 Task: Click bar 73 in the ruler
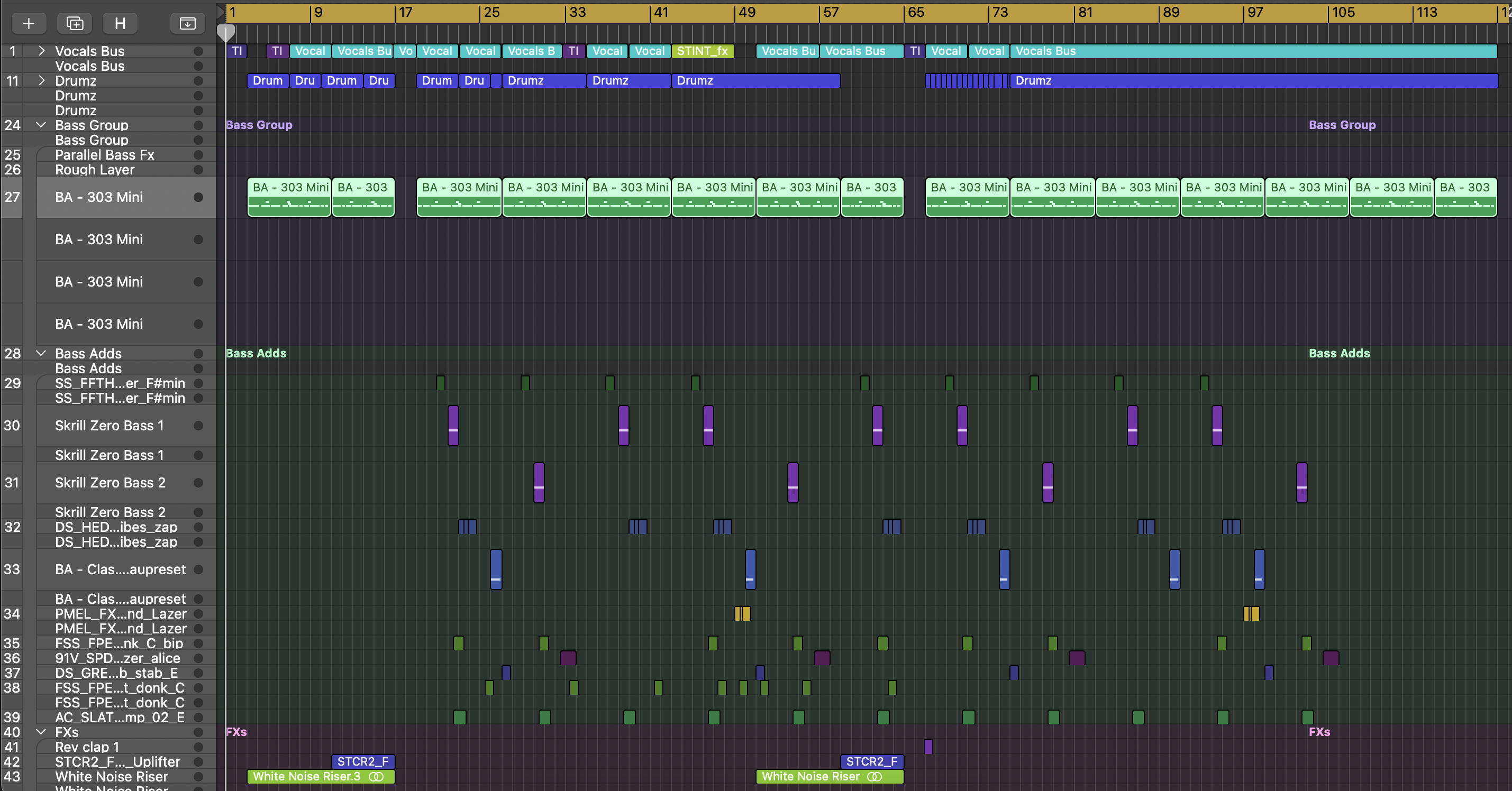click(1000, 12)
